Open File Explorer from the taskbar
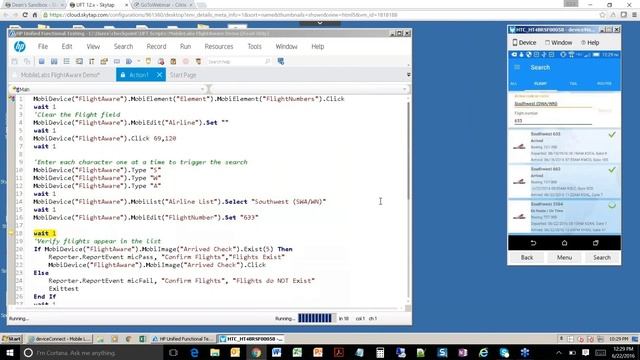 point(215,353)
